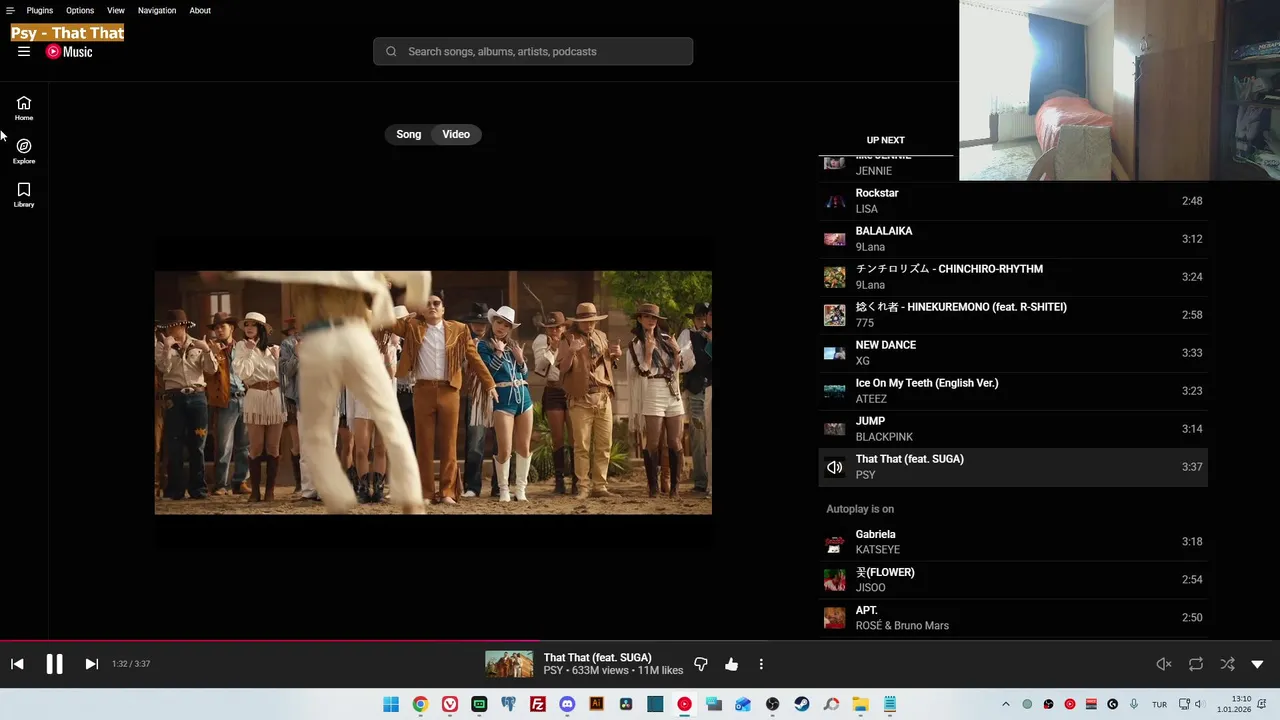Open Discord from taskbar
The width and height of the screenshot is (1280, 720).
[567, 704]
